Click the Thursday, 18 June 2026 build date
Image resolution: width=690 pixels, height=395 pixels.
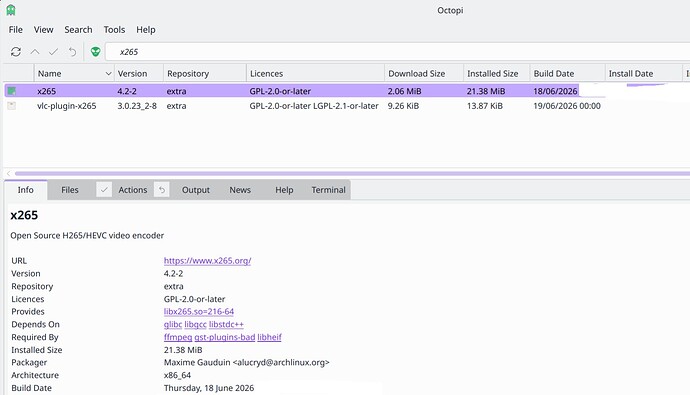(209, 388)
